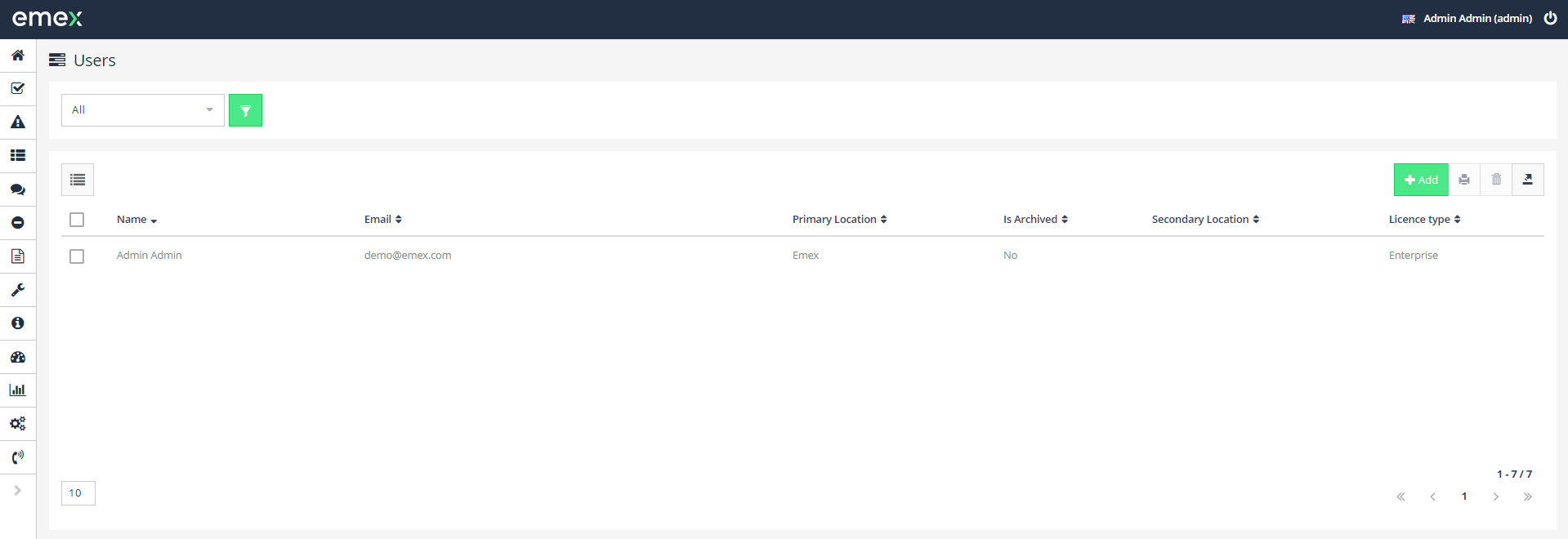1568x539 pixels.
Task: Open the minus-circle sidebar icon
Action: [x=17, y=222]
